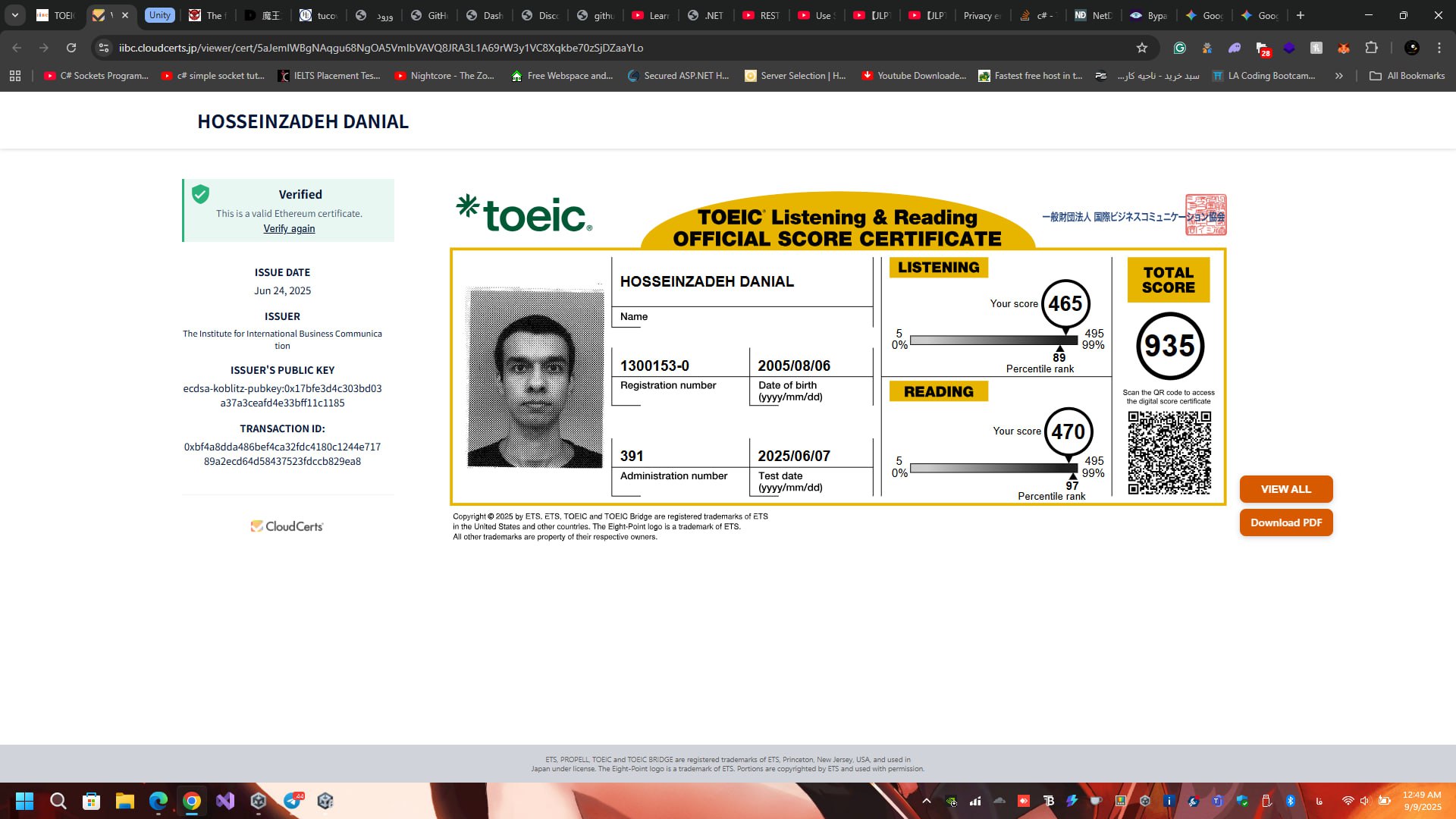Screen dimensions: 1456x819
Task: Open the Visual Studio taskbar icon
Action: click(x=225, y=801)
